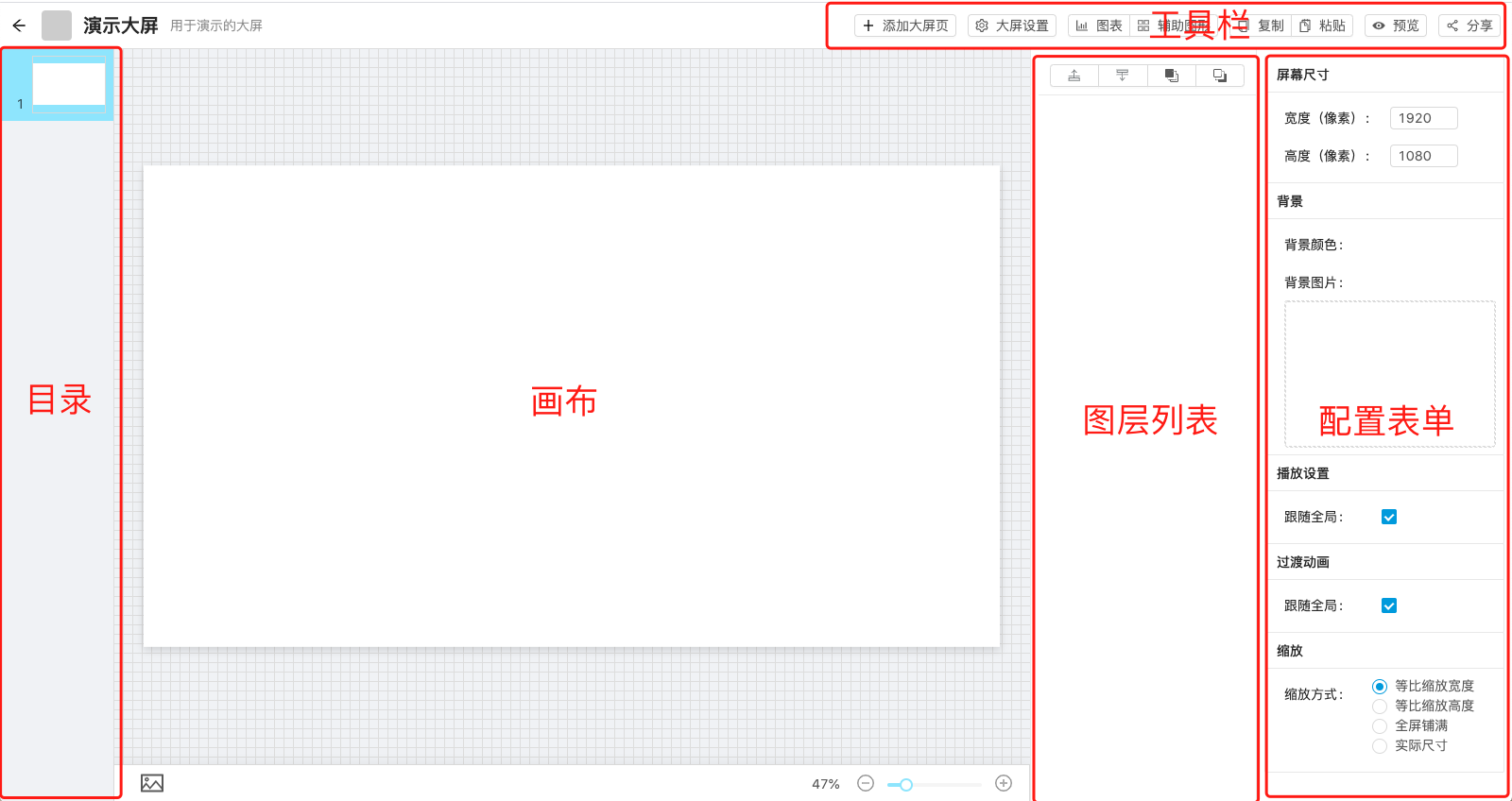This screenshot has width=1512, height=801.
Task: Click the canvas zoom slider handle
Action: (906, 784)
